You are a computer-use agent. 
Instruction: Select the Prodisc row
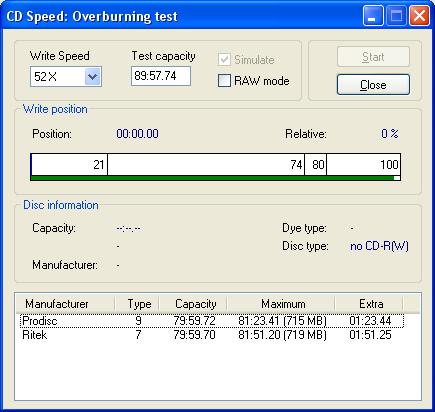[x=212, y=321]
